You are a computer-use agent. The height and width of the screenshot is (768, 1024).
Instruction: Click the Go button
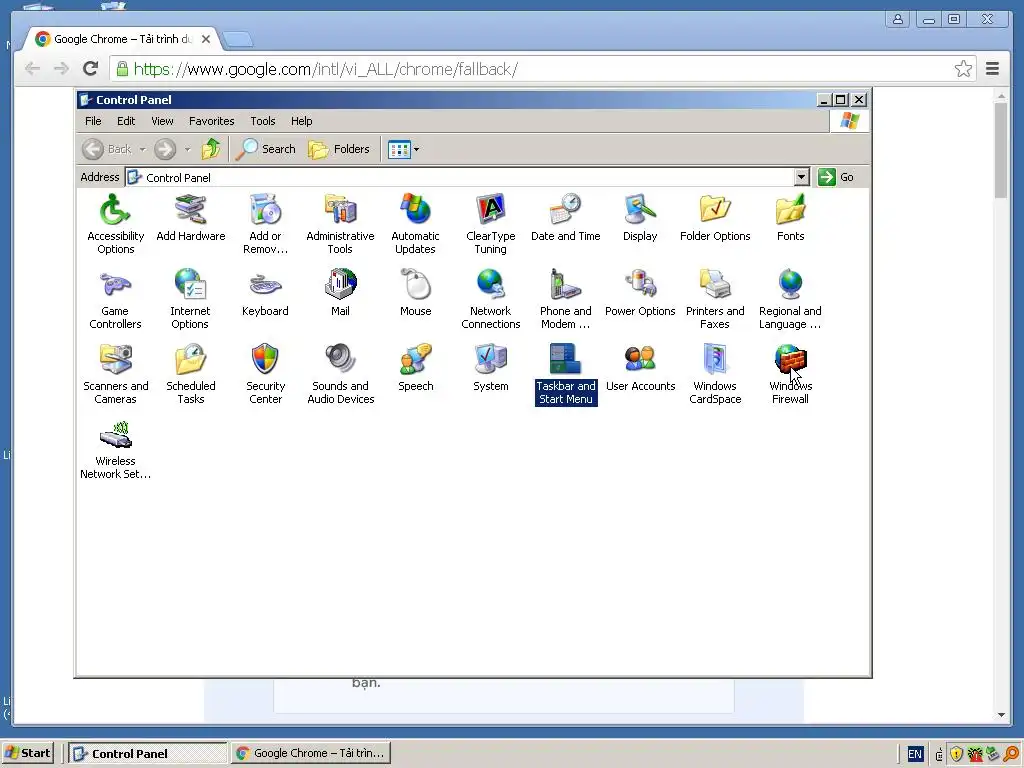click(837, 177)
